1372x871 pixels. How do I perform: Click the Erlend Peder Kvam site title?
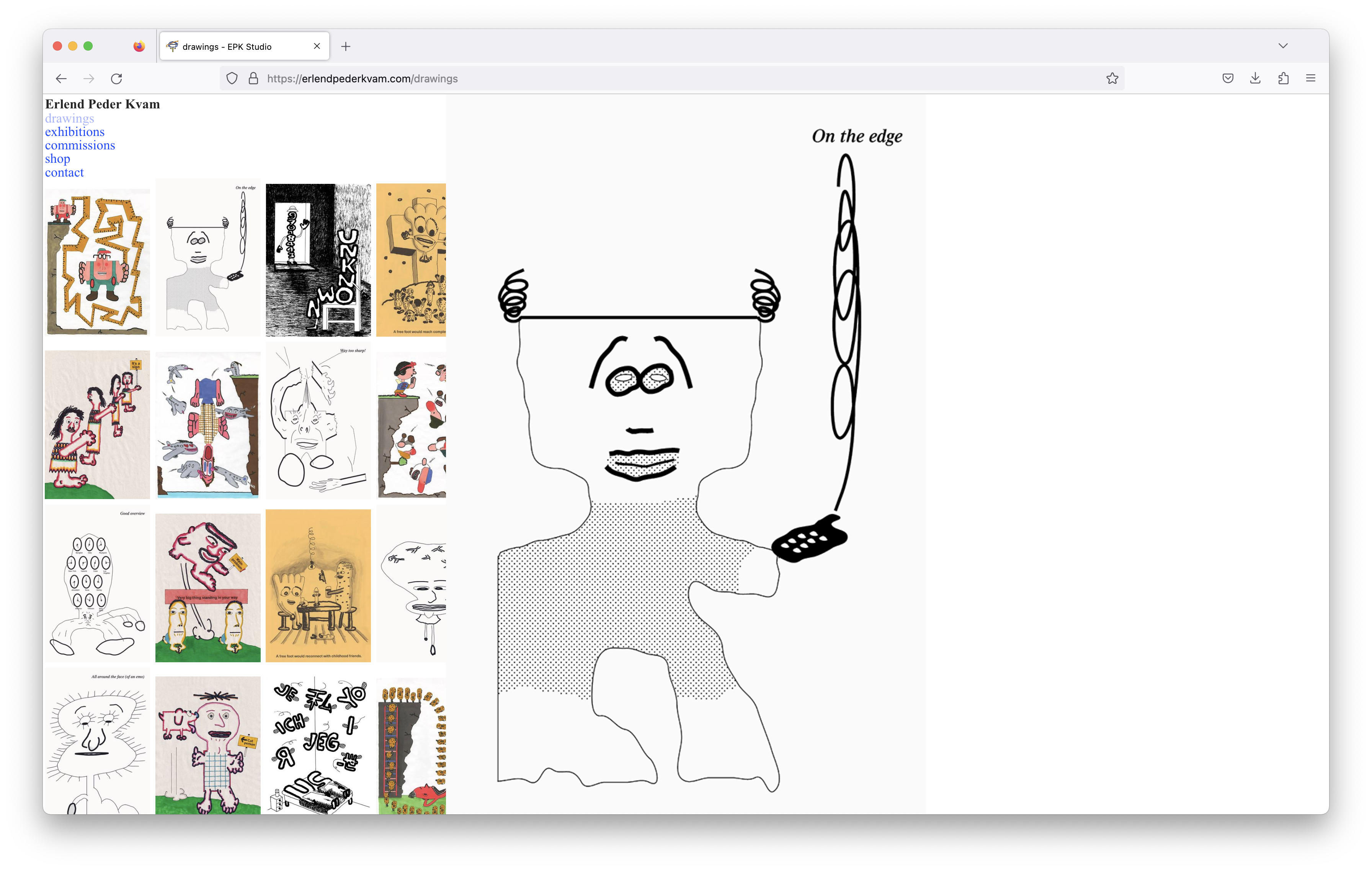tap(103, 104)
